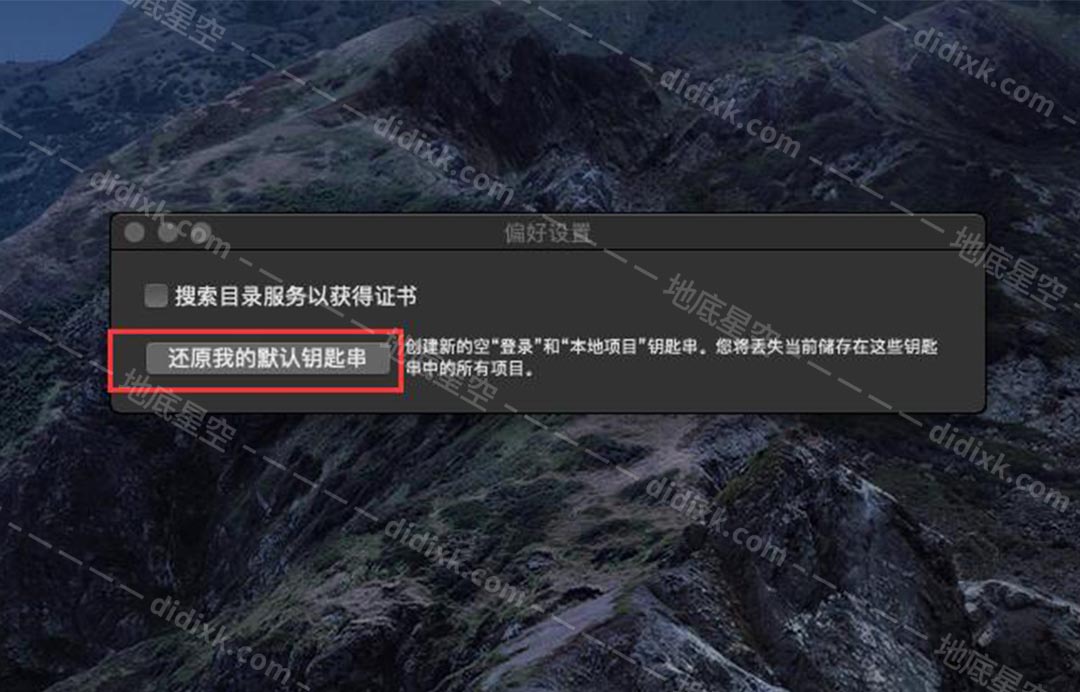Click the 还原我的默认钥匙串 button
1080x692 pixels.
267,359
